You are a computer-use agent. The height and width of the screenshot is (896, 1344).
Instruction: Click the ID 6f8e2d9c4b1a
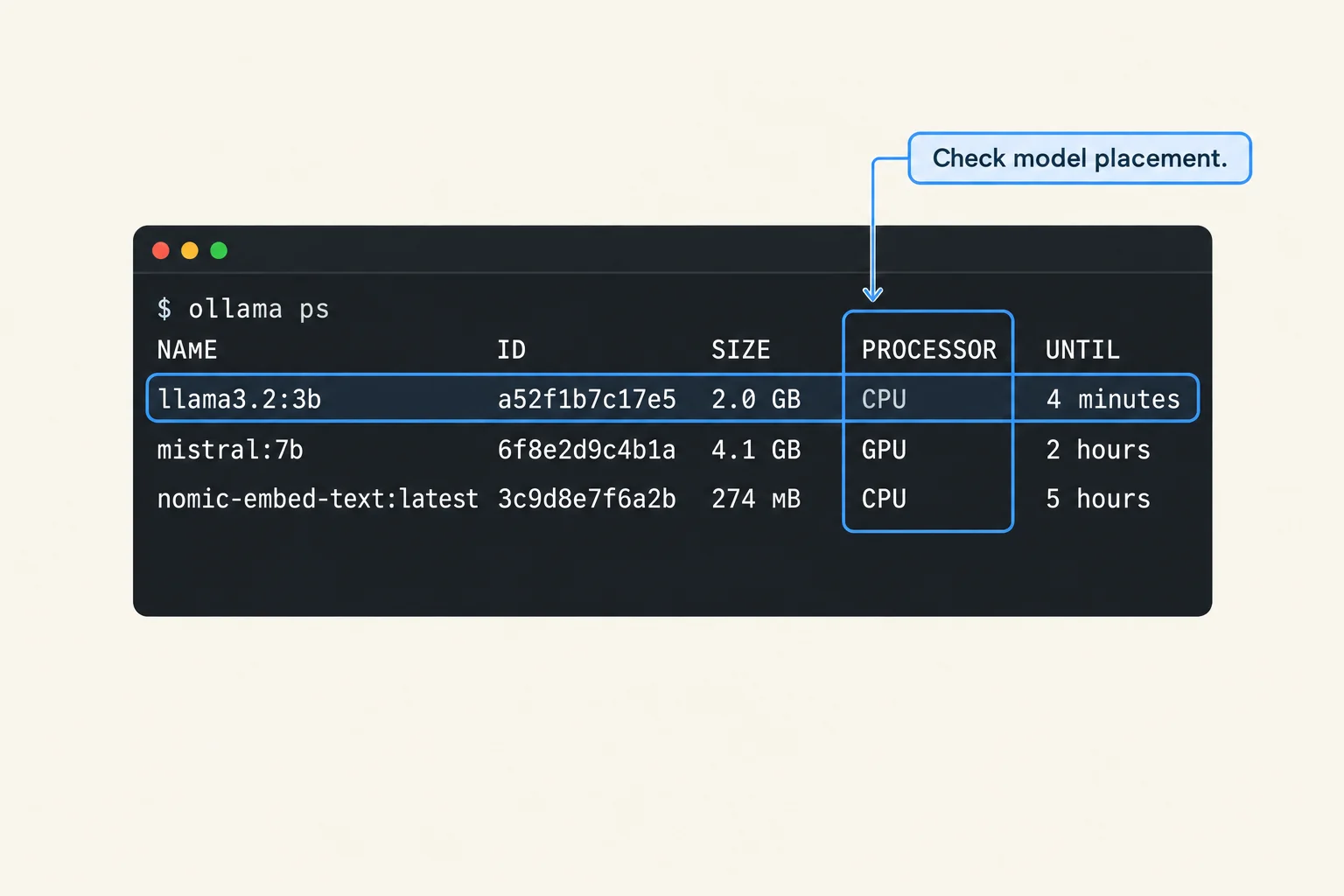(x=586, y=450)
